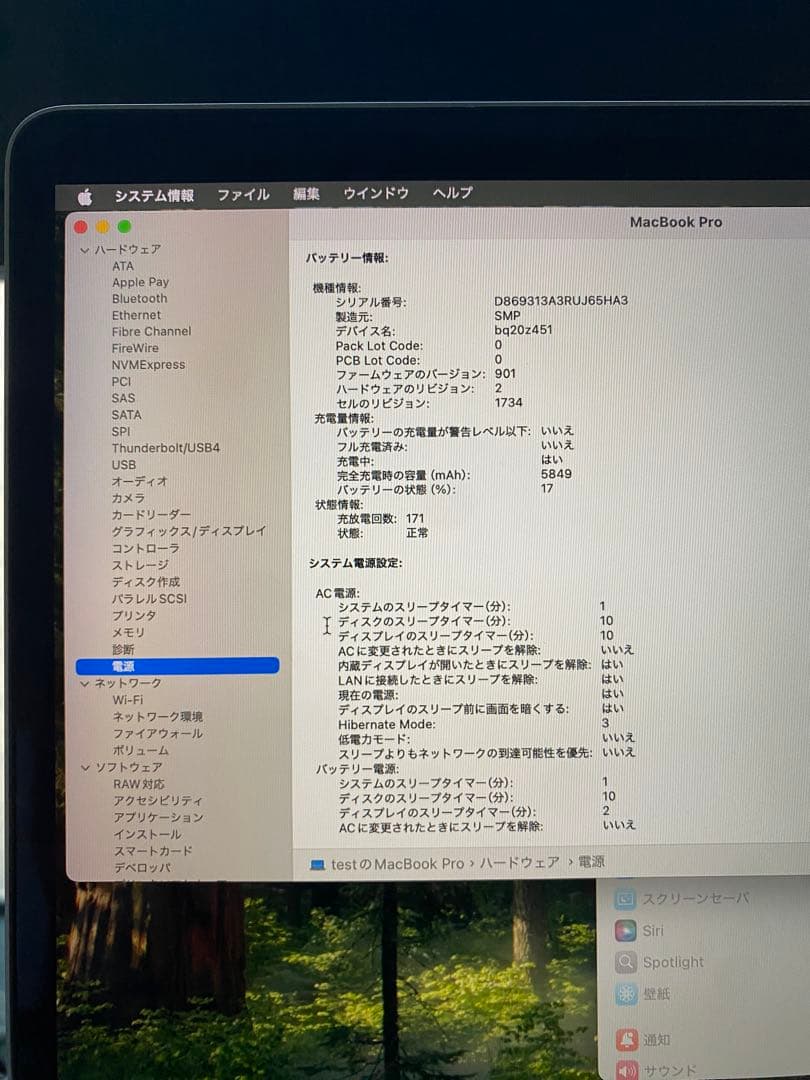Click the highlighted 電源 sidebar entry
The width and height of the screenshot is (810, 1080).
(x=125, y=665)
